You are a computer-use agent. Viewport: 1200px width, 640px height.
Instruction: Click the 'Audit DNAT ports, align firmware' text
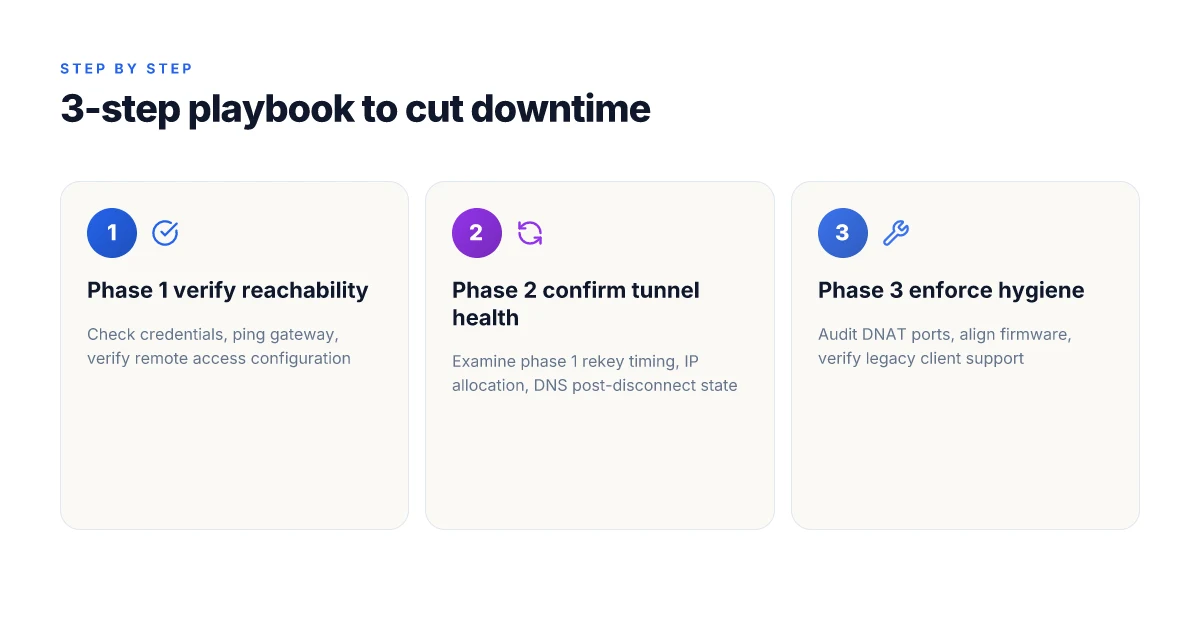pyautogui.click(x=945, y=335)
